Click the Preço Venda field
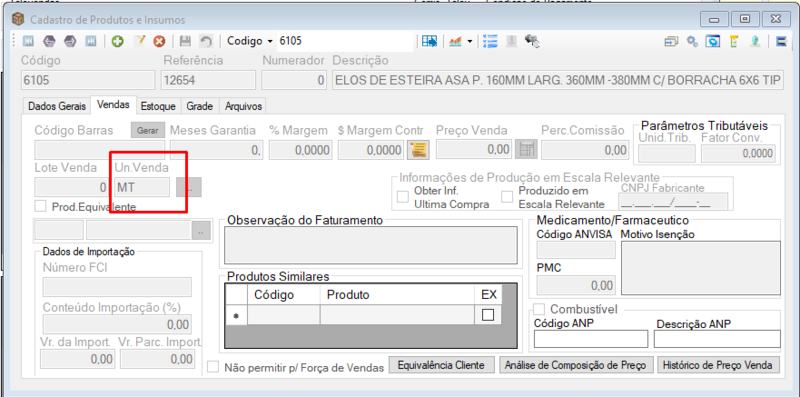The image size is (800, 397). (474, 150)
